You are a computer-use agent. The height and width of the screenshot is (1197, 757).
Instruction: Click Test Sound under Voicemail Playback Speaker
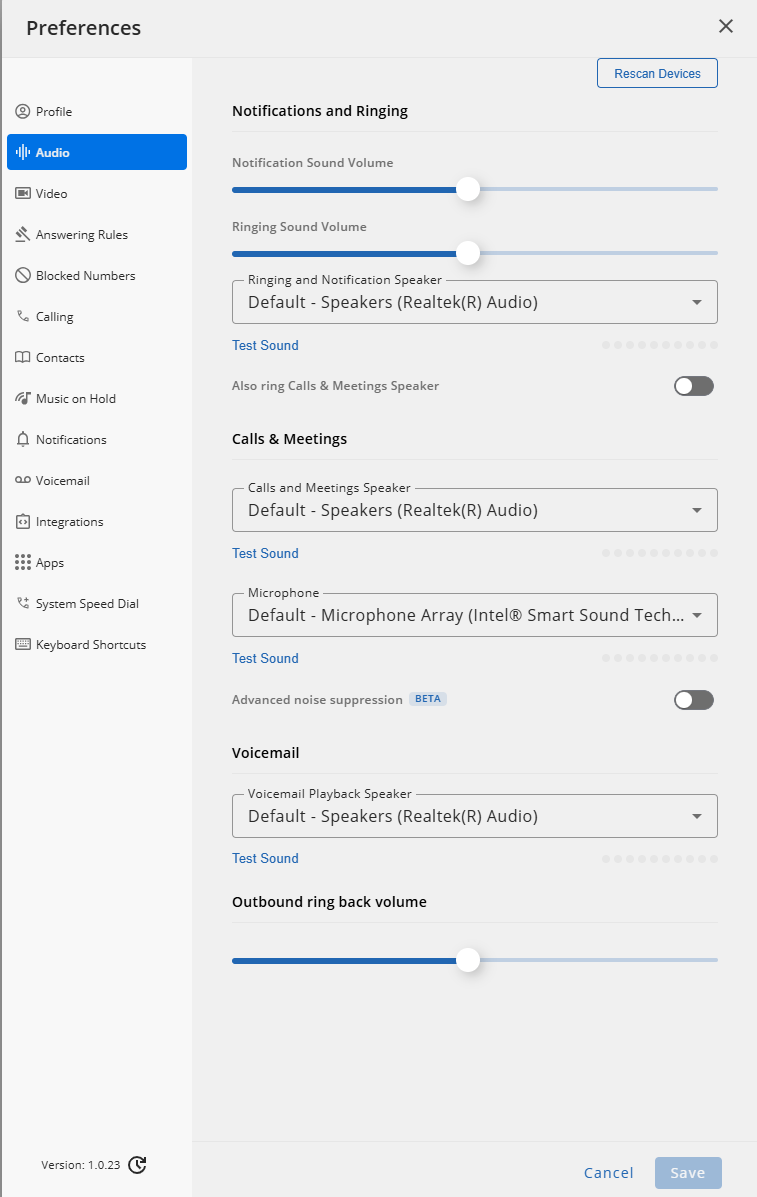[265, 859]
